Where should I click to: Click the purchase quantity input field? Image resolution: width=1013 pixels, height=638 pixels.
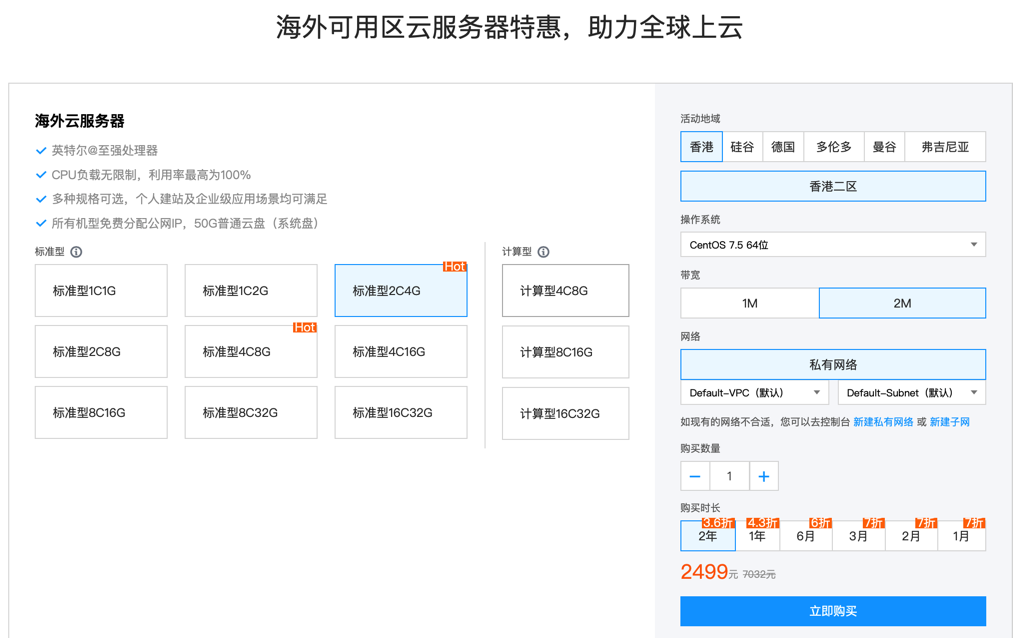[729, 476]
